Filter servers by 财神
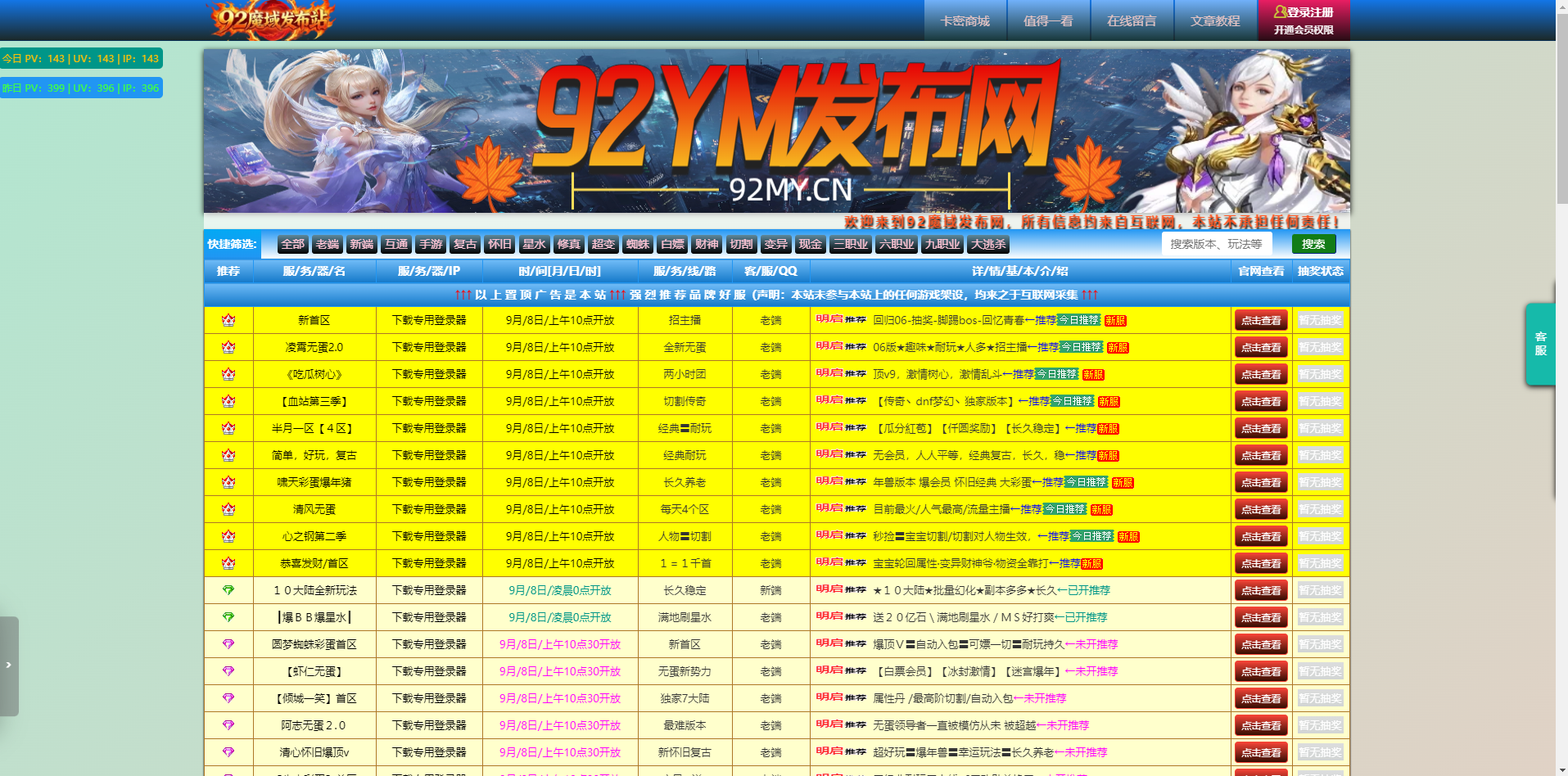 coord(707,244)
